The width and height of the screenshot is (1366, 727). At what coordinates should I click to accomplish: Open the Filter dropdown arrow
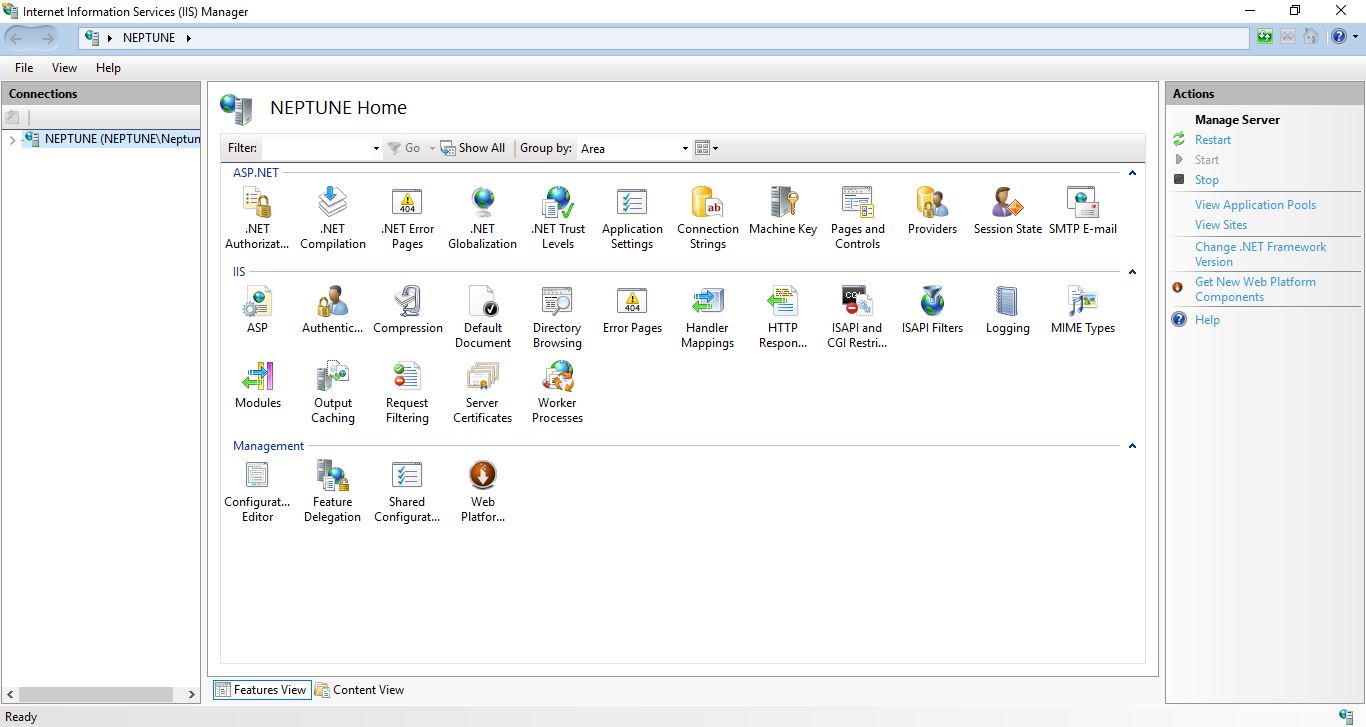[x=376, y=148]
